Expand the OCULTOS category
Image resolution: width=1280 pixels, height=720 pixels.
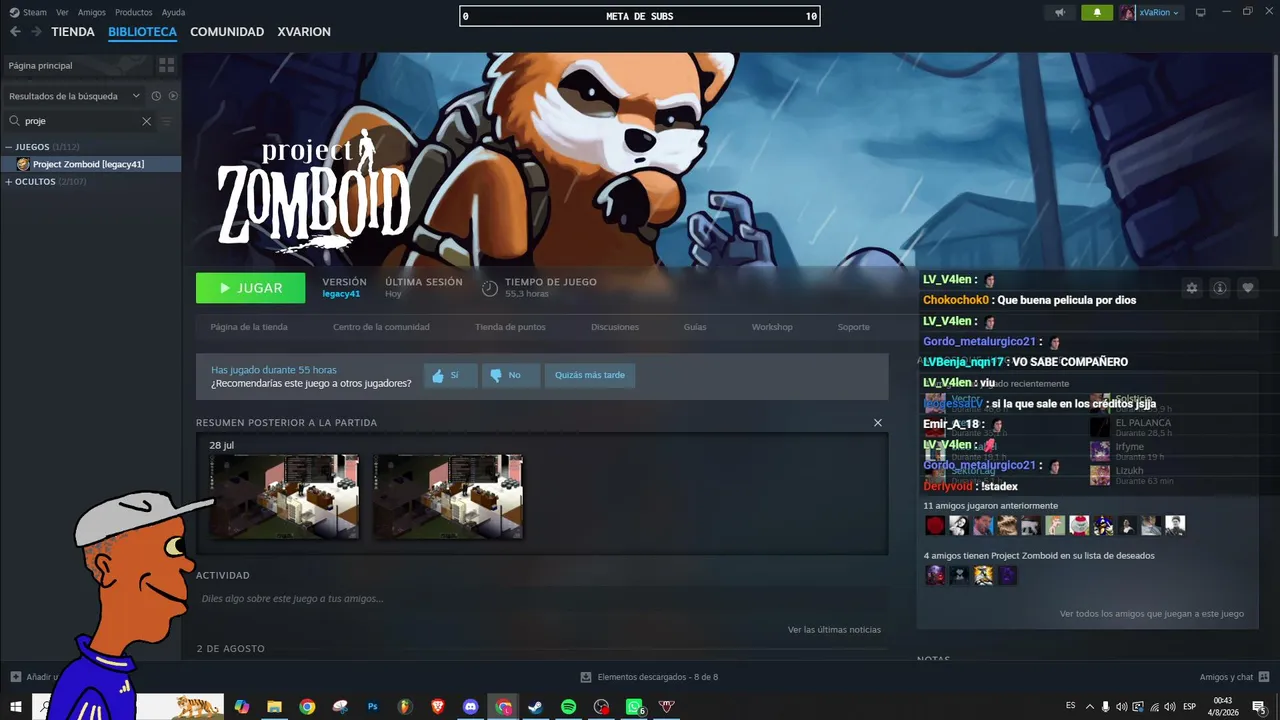click(x=9, y=182)
